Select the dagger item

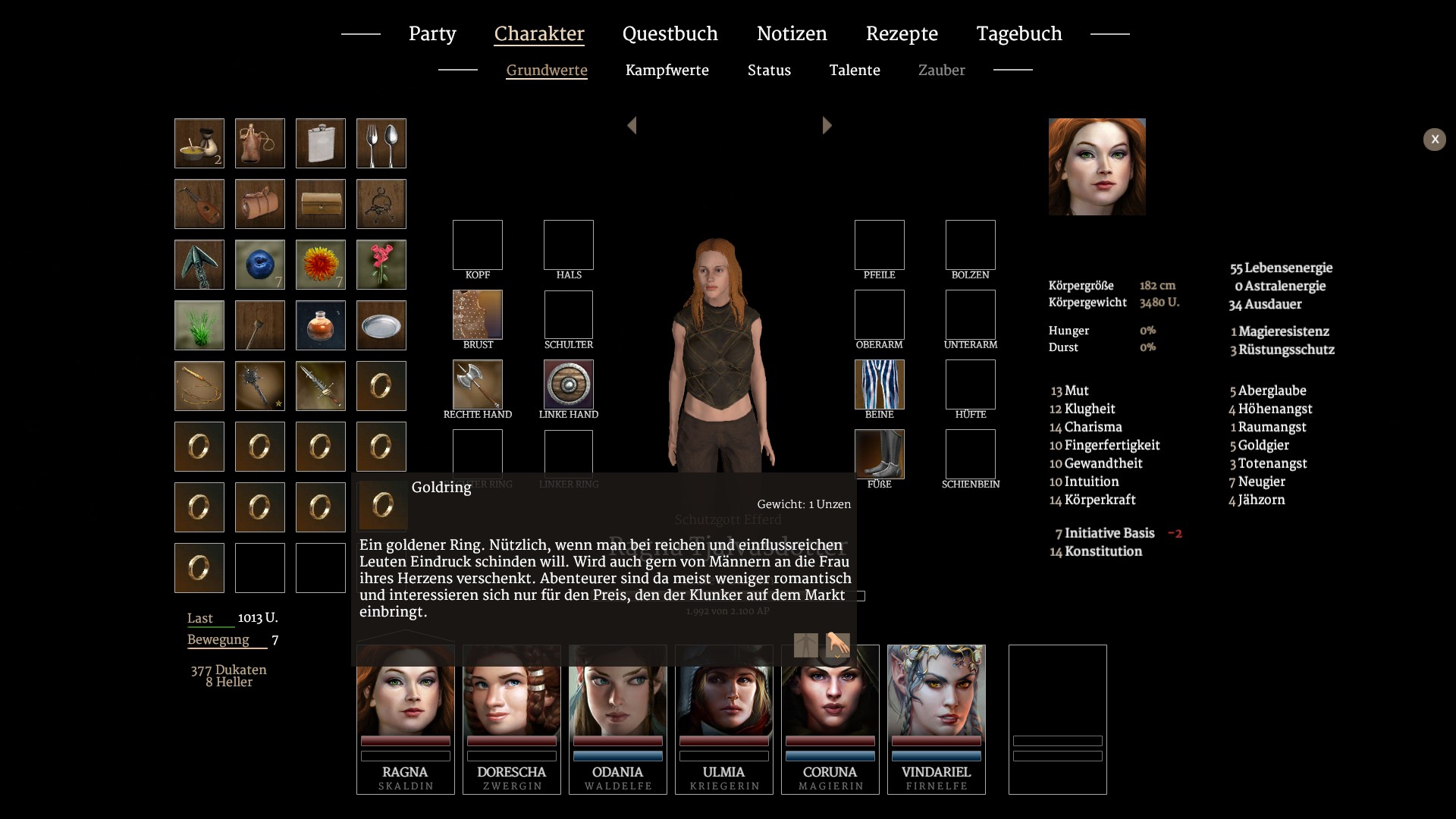[x=321, y=386]
